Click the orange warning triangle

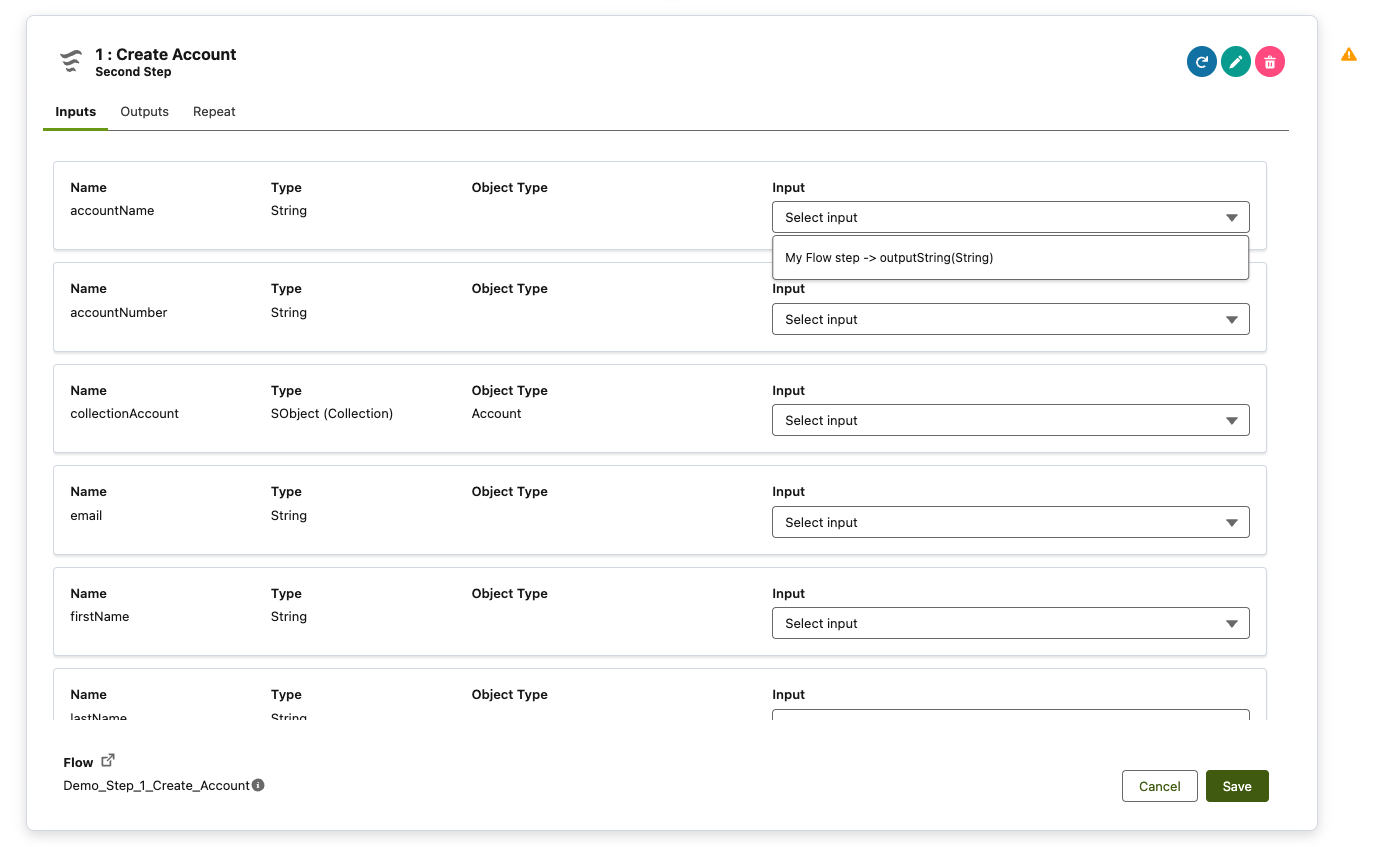(x=1348, y=54)
